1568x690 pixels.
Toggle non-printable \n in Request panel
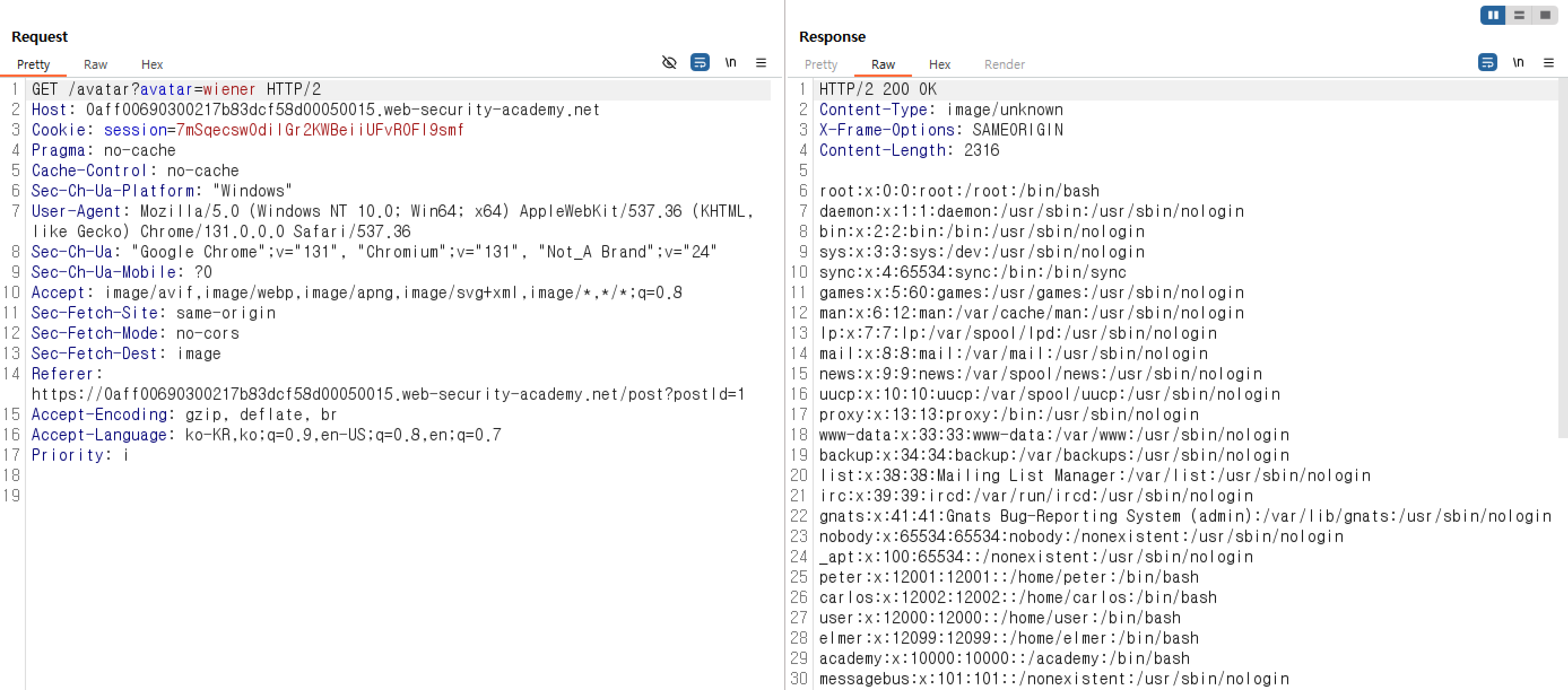731,62
